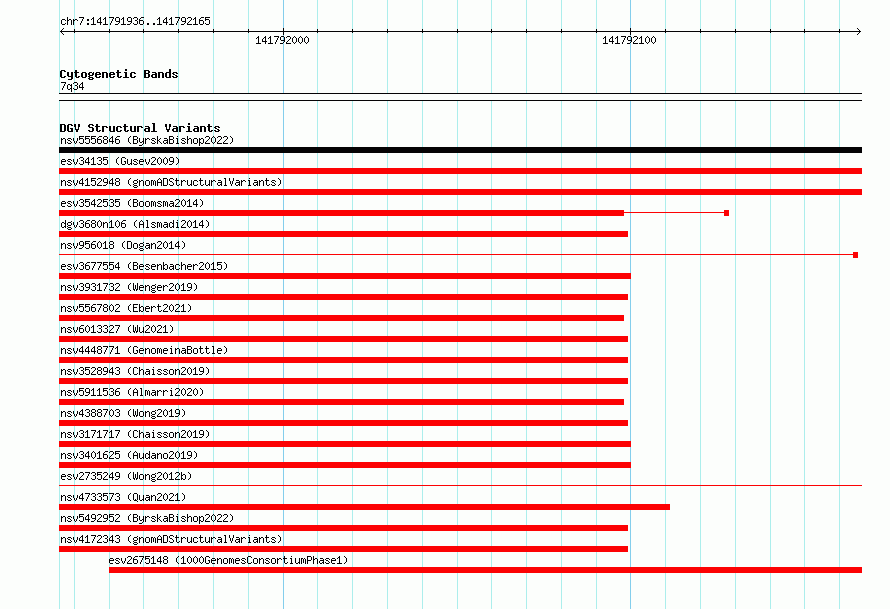Open the nsv956018 (Dogan2014) variant label

tap(123, 245)
